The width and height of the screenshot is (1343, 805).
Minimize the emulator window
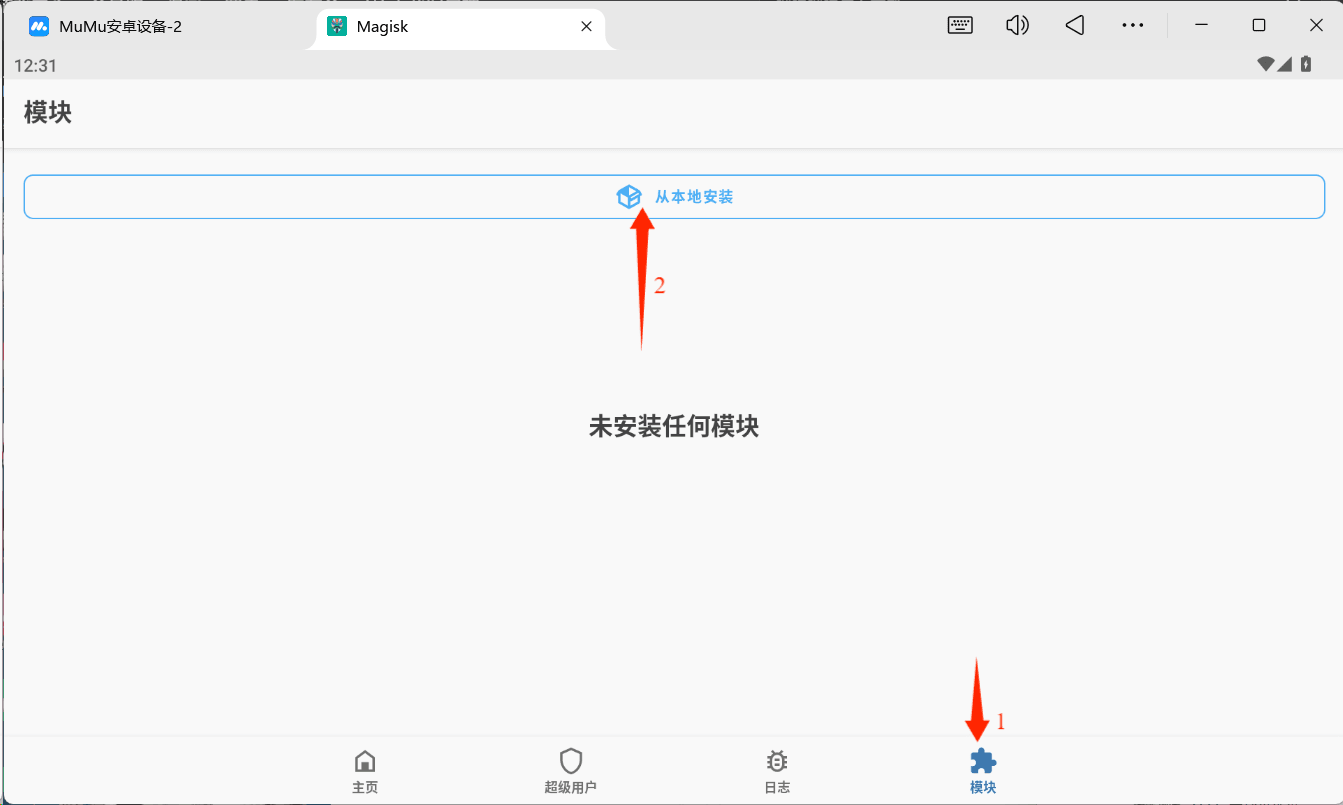(1202, 26)
